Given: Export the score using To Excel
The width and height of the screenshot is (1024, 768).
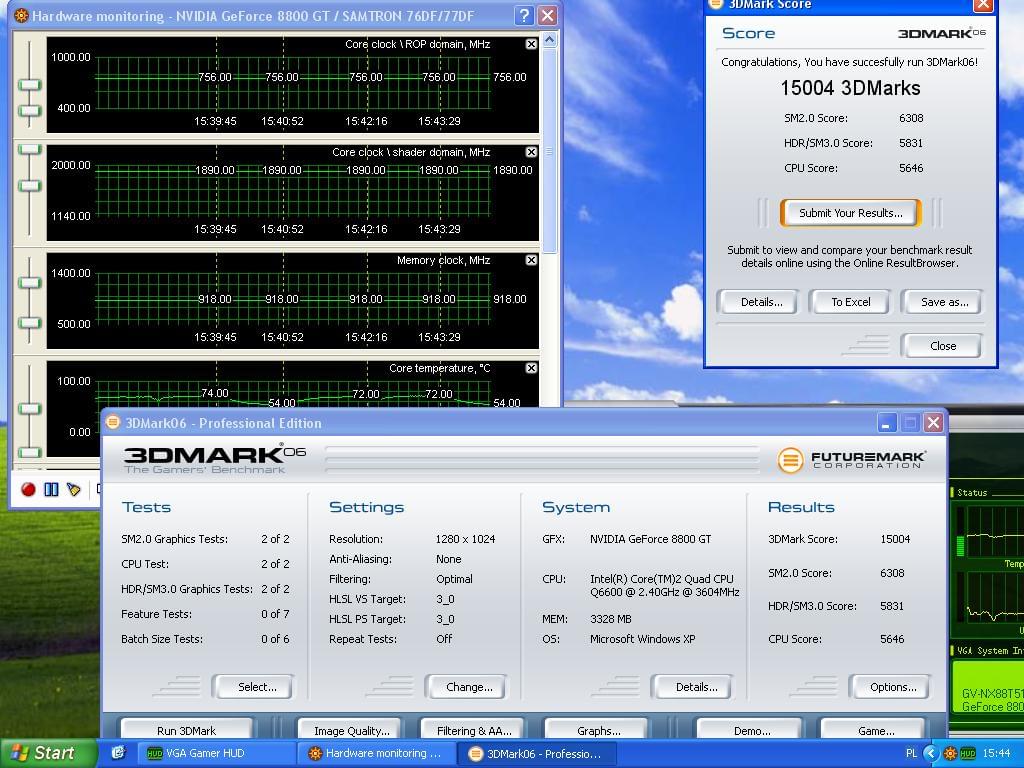Looking at the screenshot, I should click(851, 302).
